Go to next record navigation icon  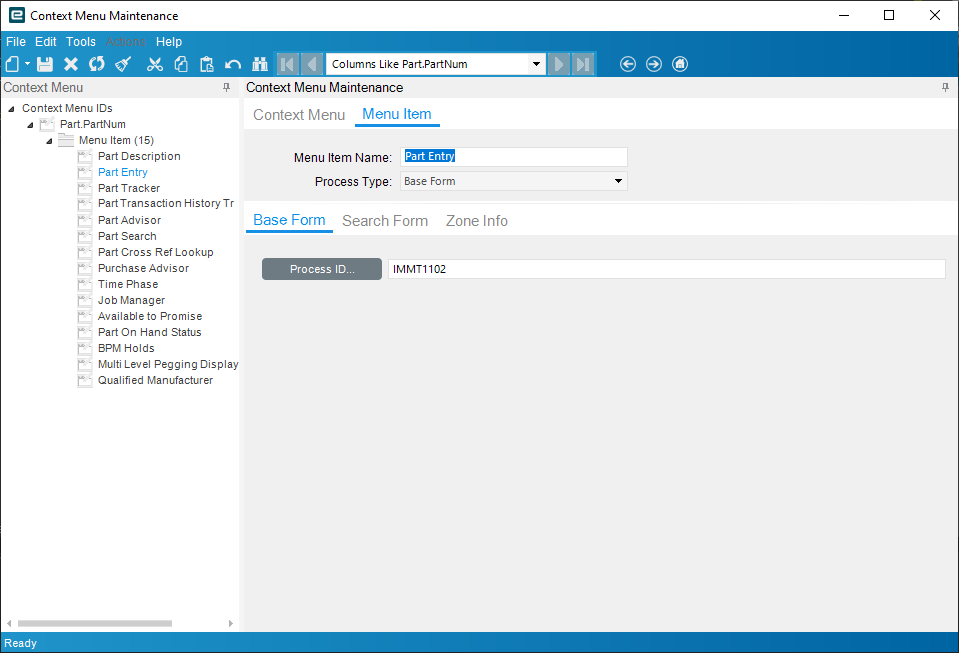pyautogui.click(x=558, y=64)
